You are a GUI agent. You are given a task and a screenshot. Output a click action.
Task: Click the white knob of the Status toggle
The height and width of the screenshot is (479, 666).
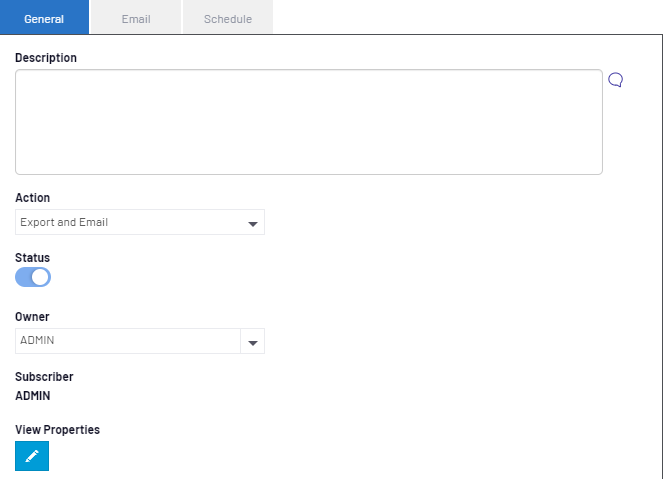pos(40,277)
